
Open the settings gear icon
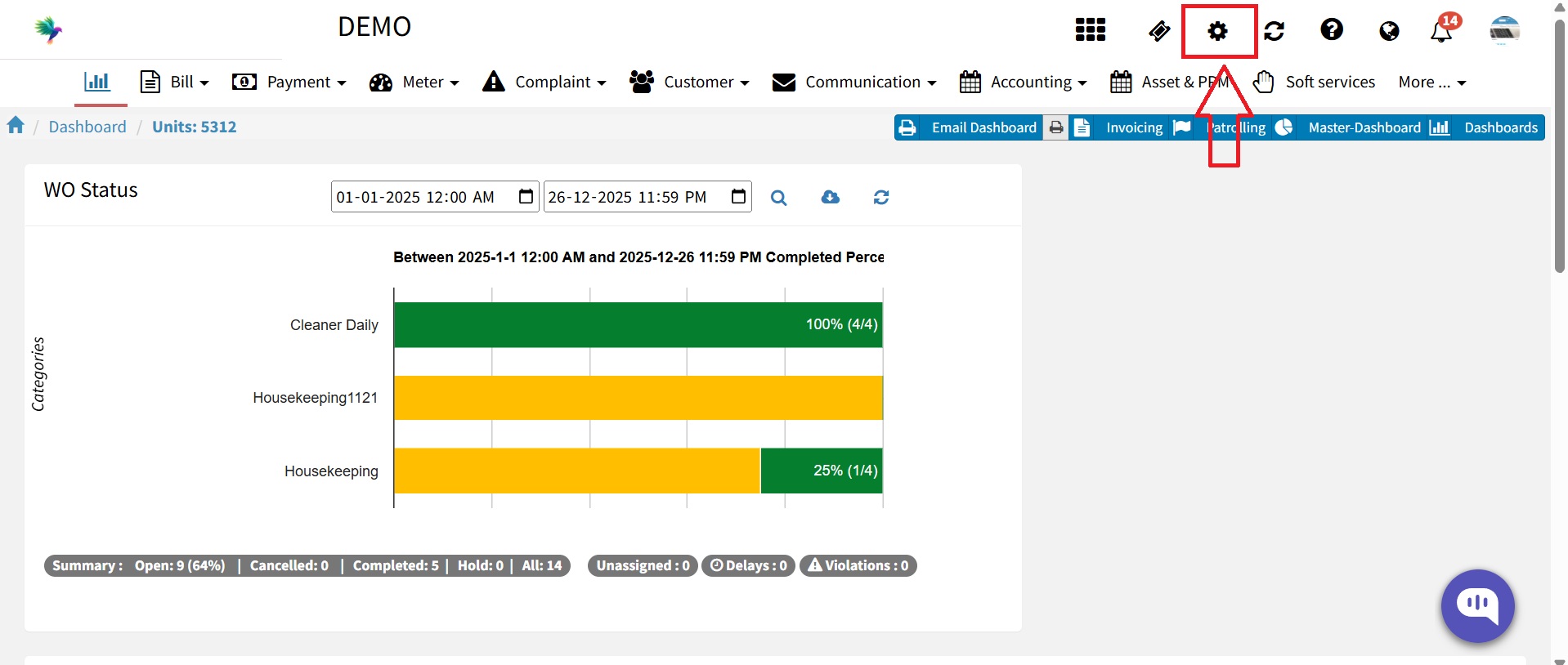pos(1217,31)
